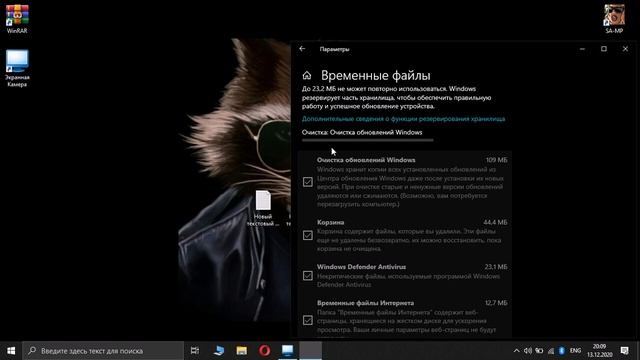
Task: Uncheck the Корзина checkbox
Action: pos(308,235)
